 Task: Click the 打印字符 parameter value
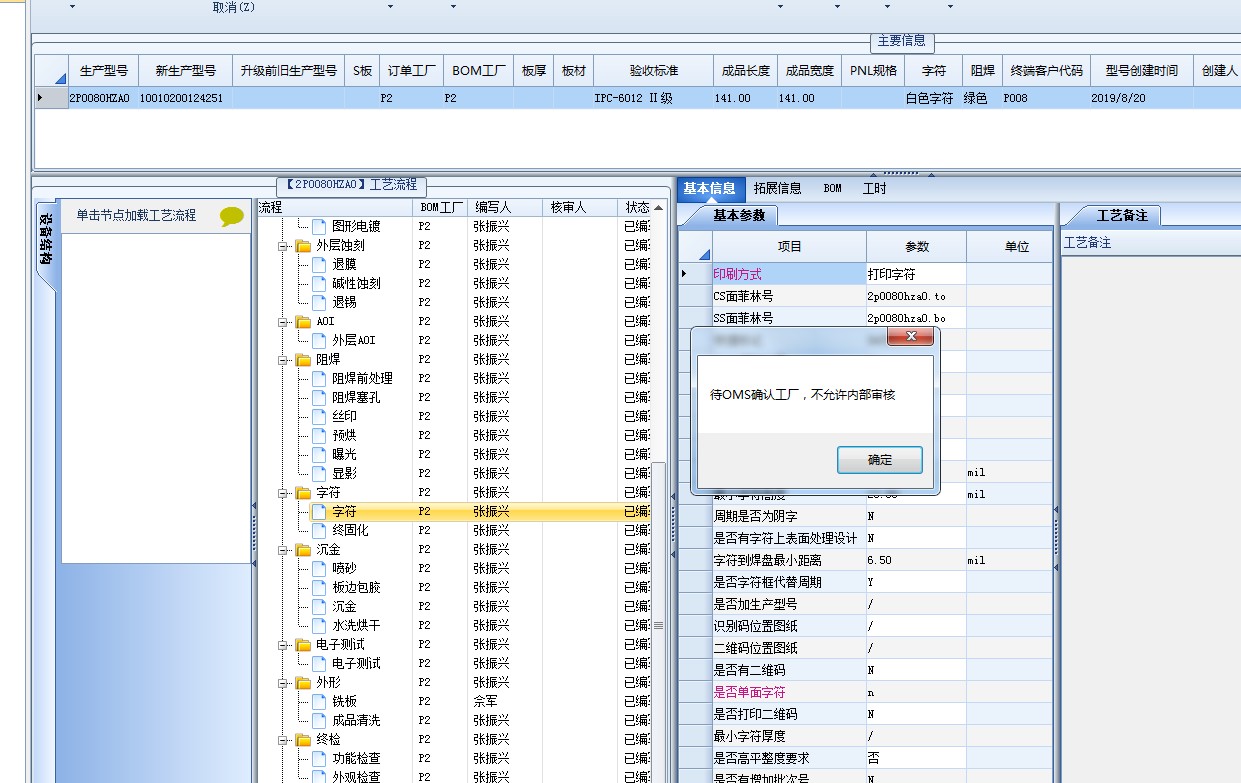[916, 274]
